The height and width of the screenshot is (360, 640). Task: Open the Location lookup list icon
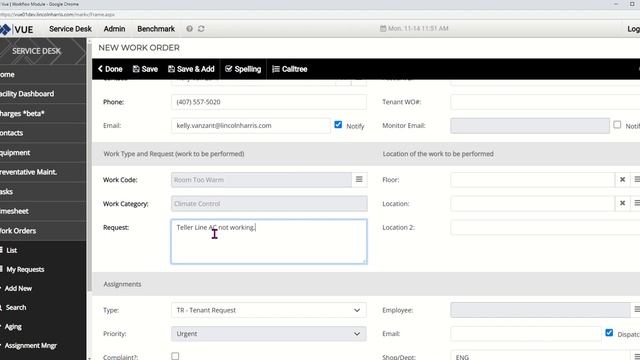[x=636, y=203]
